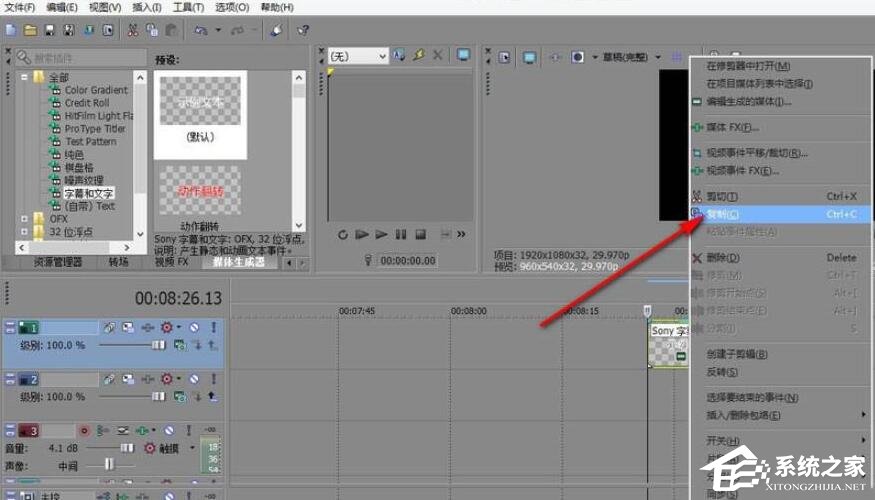
Task: Open the (无) trimmer media dropdown
Action: coord(382,56)
